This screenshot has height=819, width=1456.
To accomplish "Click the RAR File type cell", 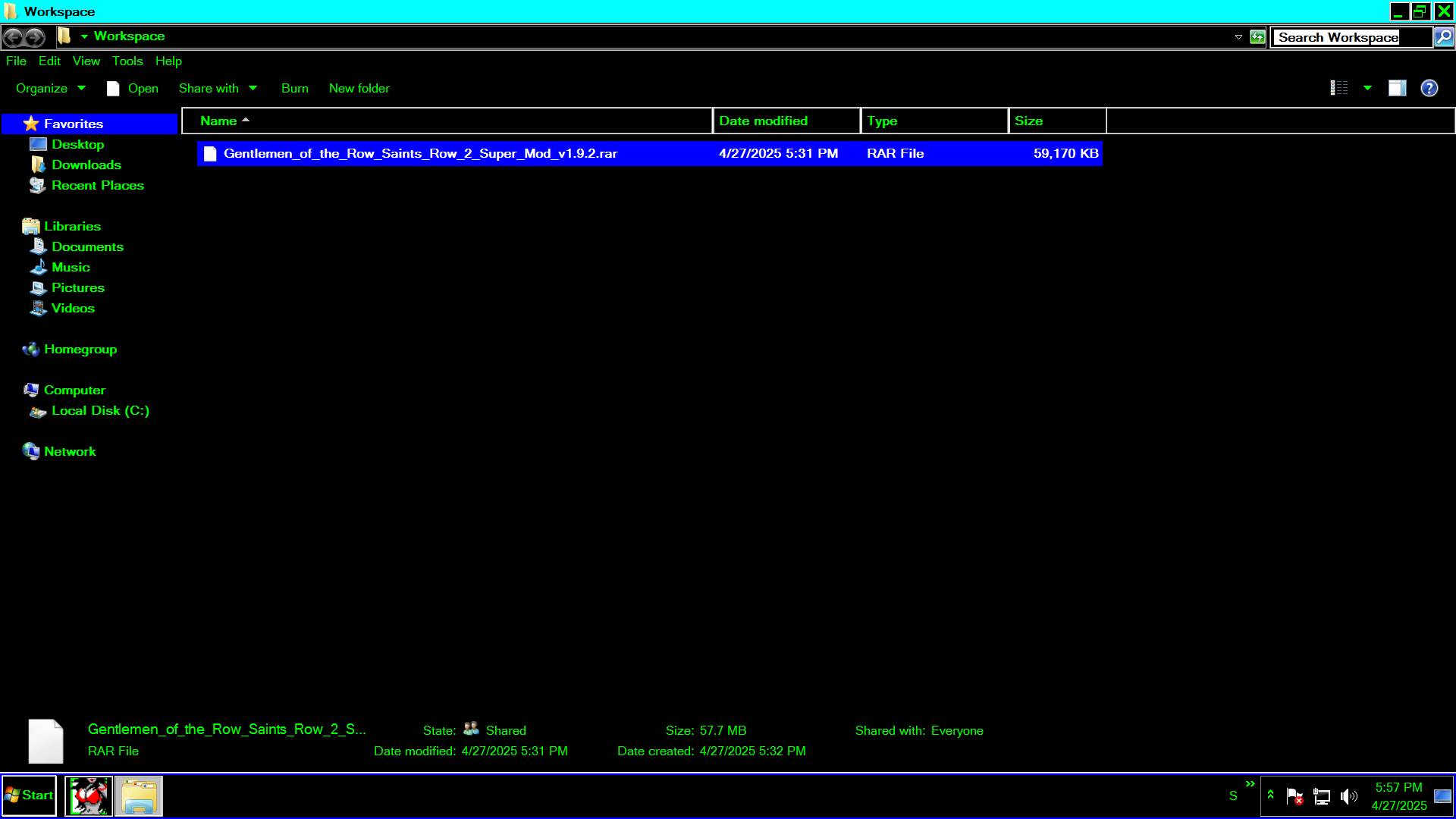I will pyautogui.click(x=895, y=153).
